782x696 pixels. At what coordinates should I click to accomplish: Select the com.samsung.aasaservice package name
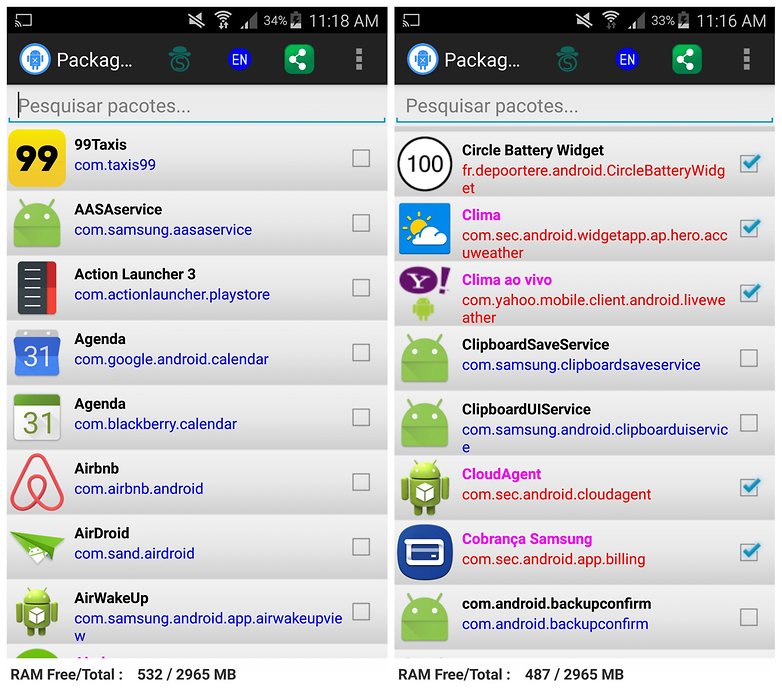coord(163,230)
